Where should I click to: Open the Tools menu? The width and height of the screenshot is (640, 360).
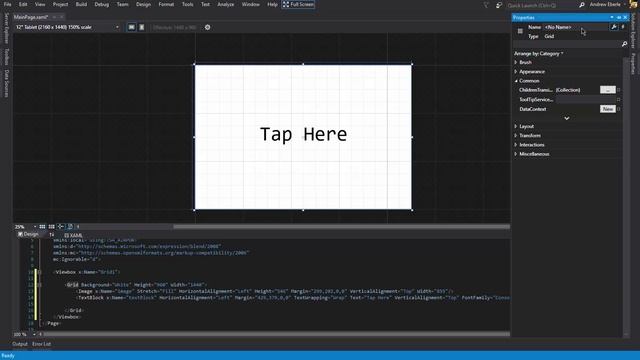187,4
